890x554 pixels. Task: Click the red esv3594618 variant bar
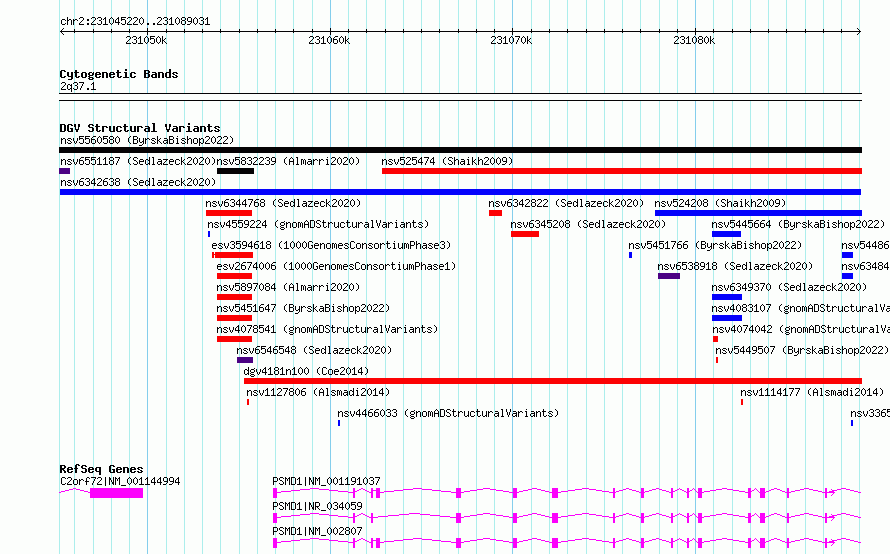[232, 255]
